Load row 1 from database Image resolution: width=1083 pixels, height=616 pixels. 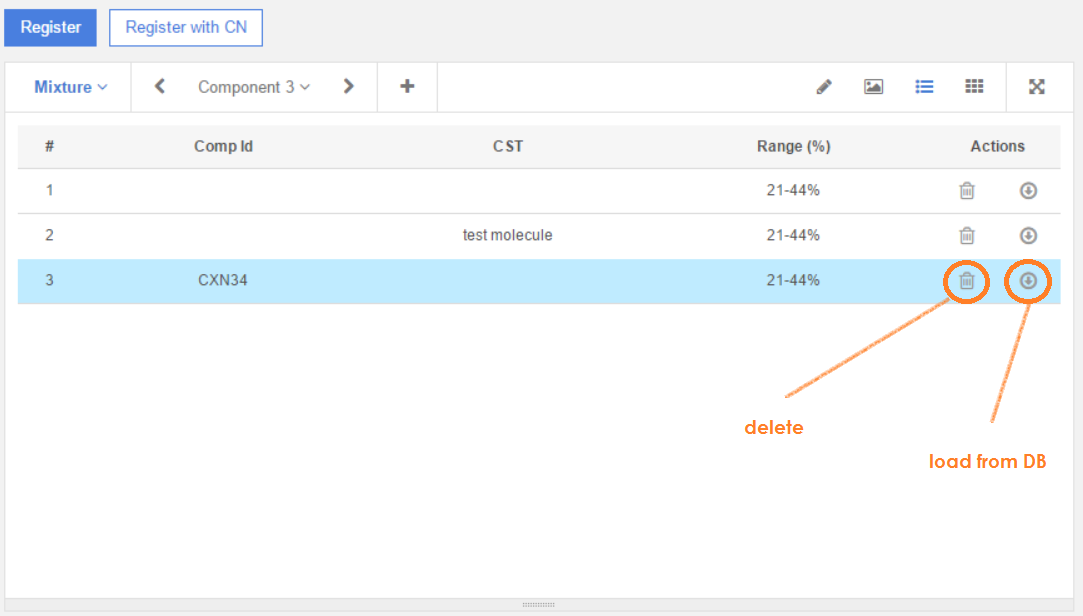click(1028, 190)
